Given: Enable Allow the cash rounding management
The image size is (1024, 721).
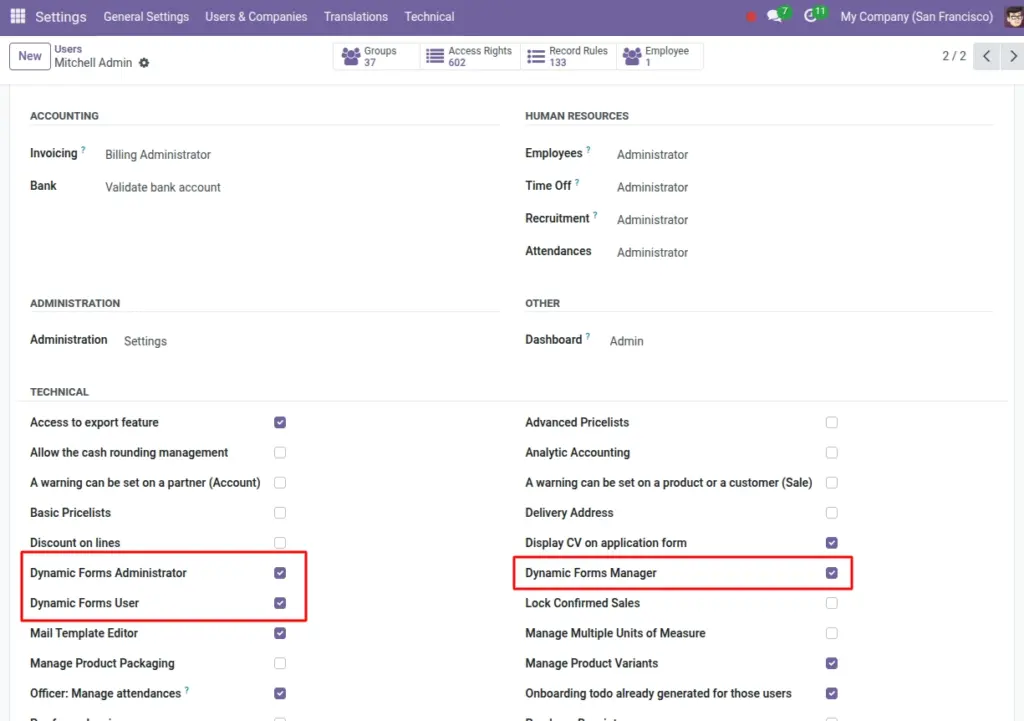Looking at the screenshot, I should click(280, 453).
